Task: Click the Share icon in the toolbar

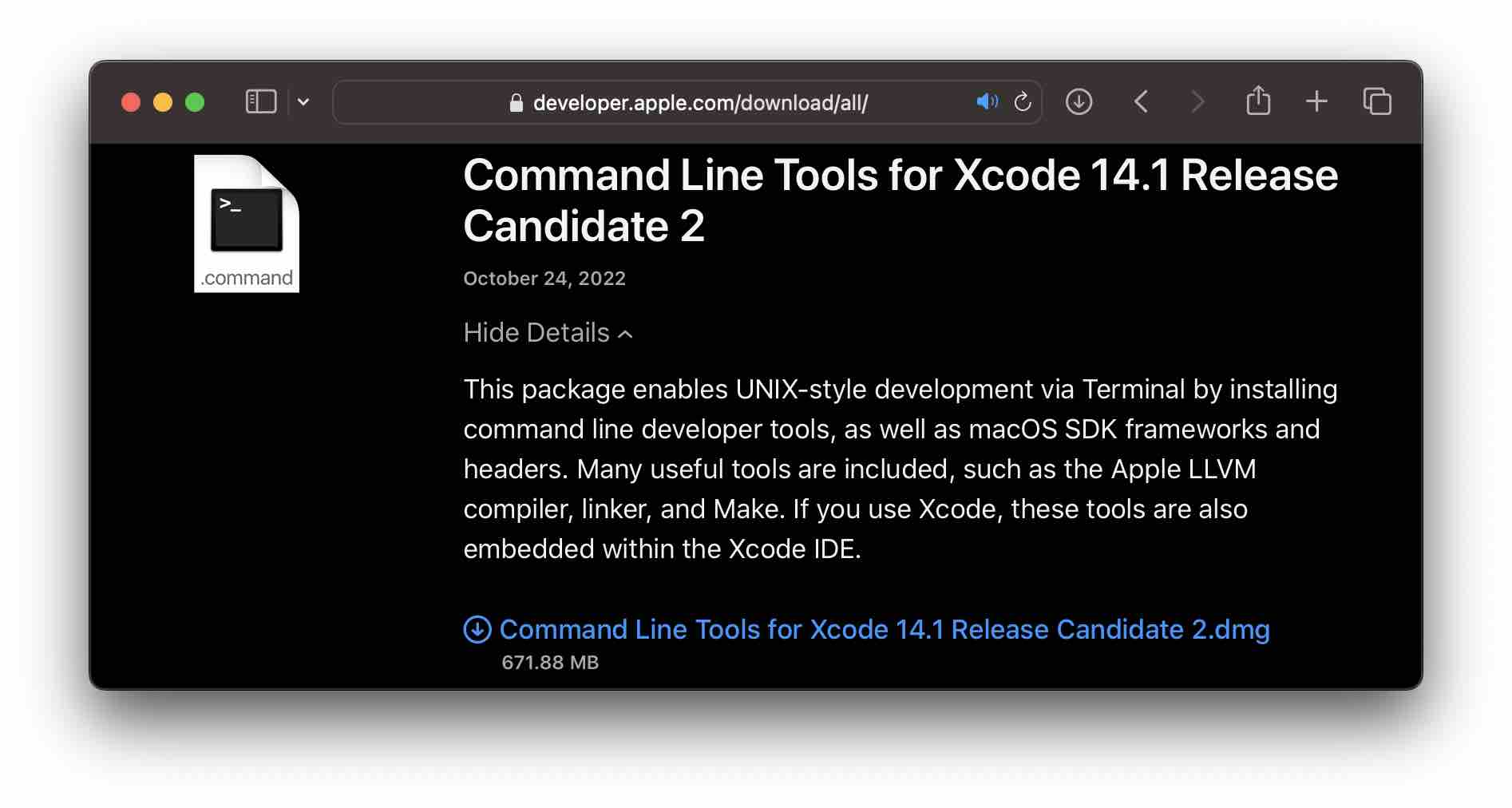Action: [1258, 101]
